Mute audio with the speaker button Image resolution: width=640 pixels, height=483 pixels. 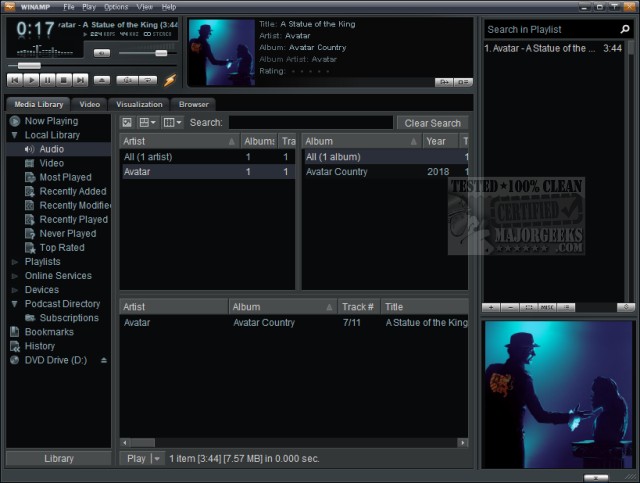click(102, 53)
